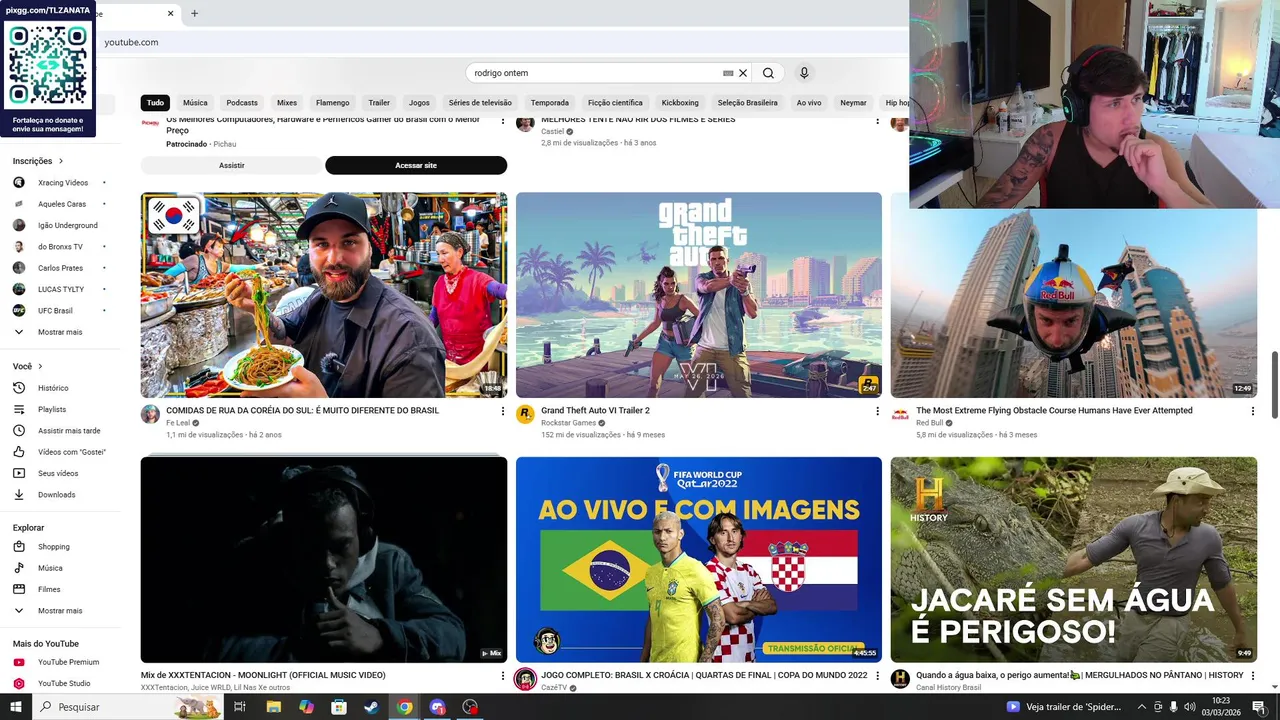
Task: Select the Podcasts filter chip
Action: [x=242, y=103]
